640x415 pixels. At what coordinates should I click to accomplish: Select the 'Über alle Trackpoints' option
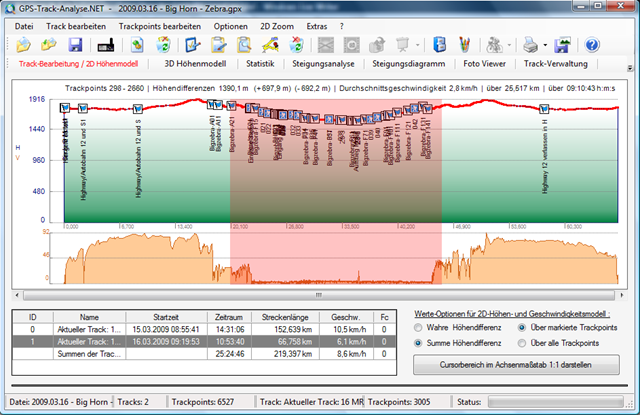click(524, 343)
